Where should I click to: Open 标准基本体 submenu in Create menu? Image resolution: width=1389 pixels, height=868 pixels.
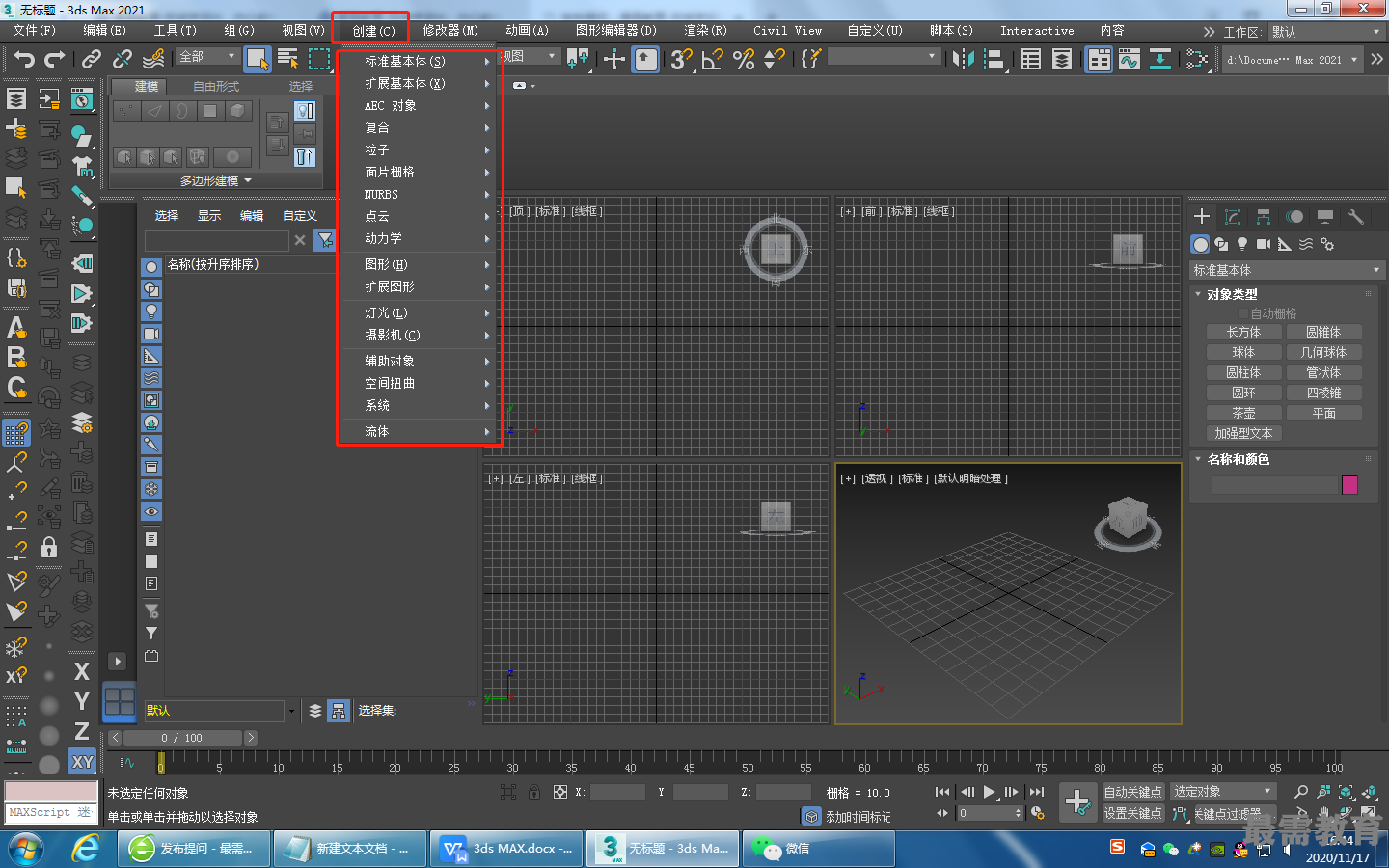click(420, 61)
